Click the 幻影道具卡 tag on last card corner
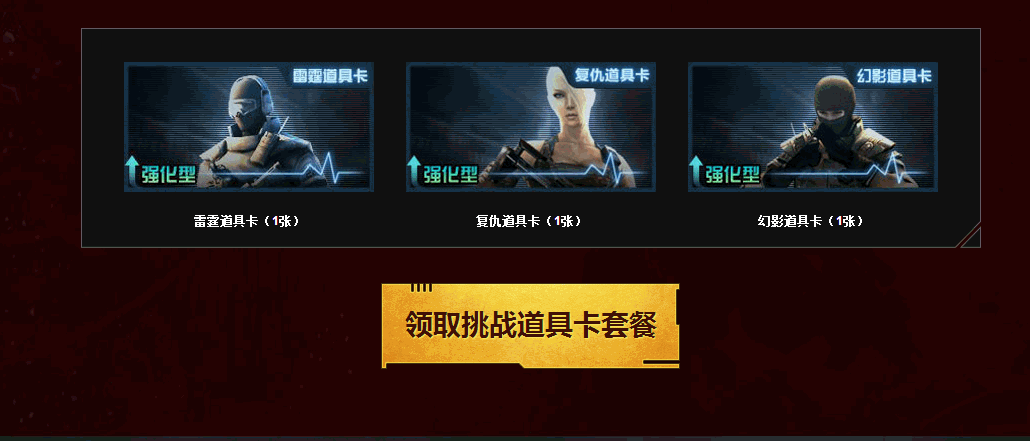Image resolution: width=1030 pixels, height=441 pixels. click(x=893, y=76)
